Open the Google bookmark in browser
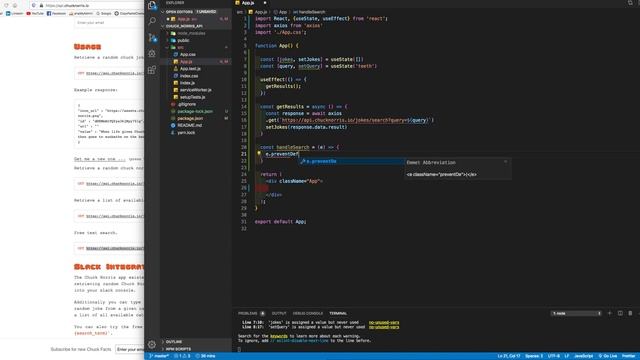This screenshot has width=640, height=360. (x=104, y=13)
